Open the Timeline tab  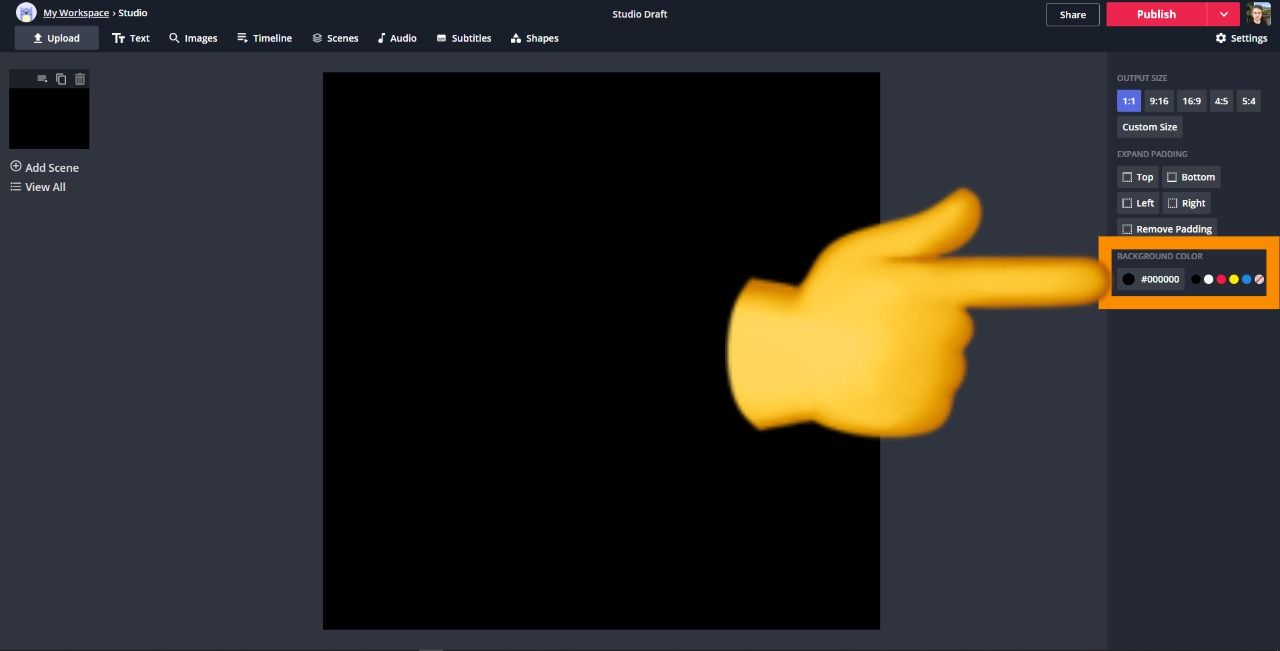click(x=264, y=38)
